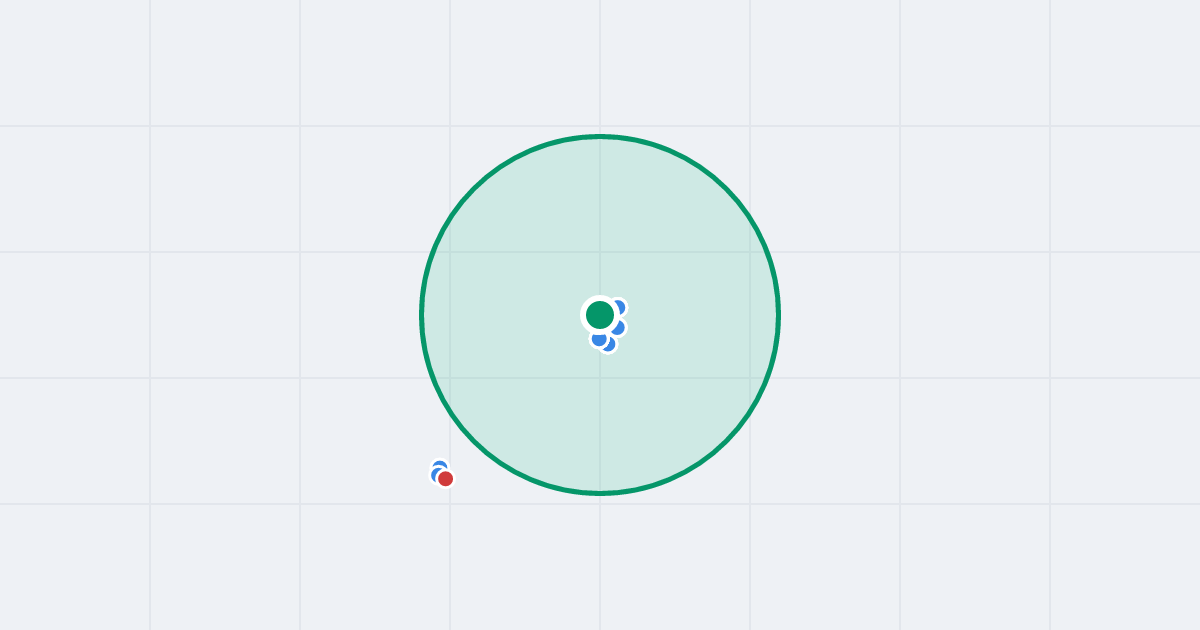The height and width of the screenshot is (630, 1200).
Task: Click empty map background below the red marker
Action: click(446, 560)
